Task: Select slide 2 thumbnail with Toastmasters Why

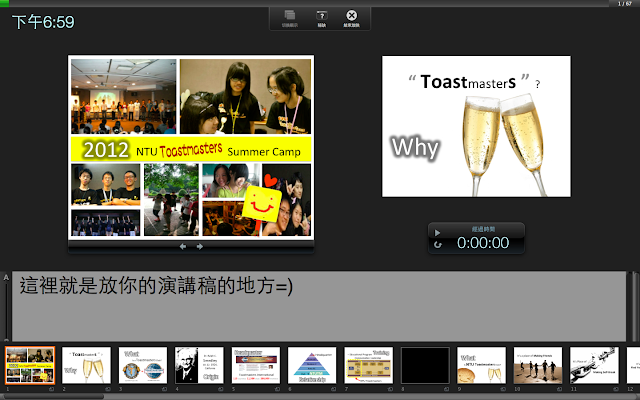Action: pyautogui.click(x=86, y=365)
